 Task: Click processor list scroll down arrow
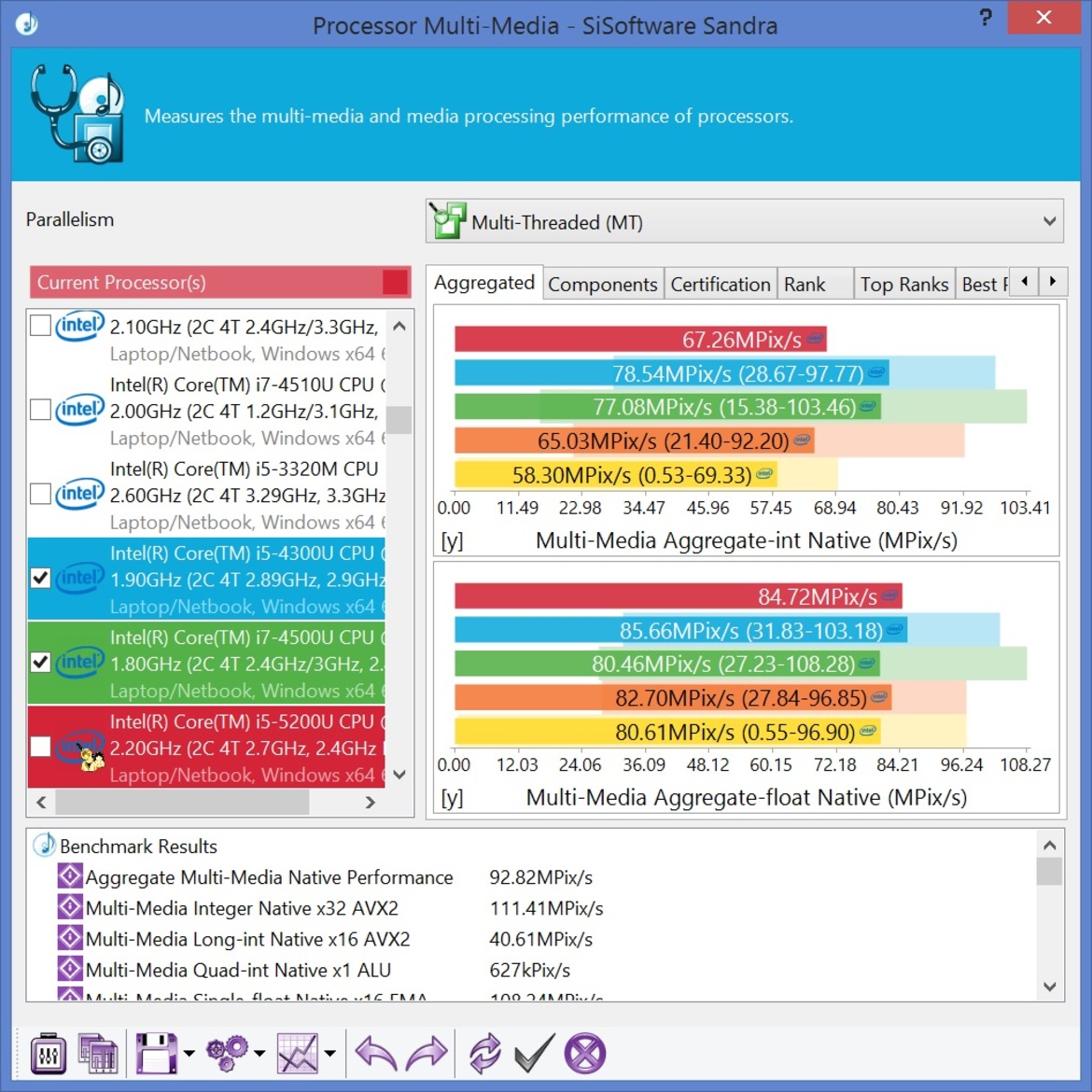[x=399, y=775]
